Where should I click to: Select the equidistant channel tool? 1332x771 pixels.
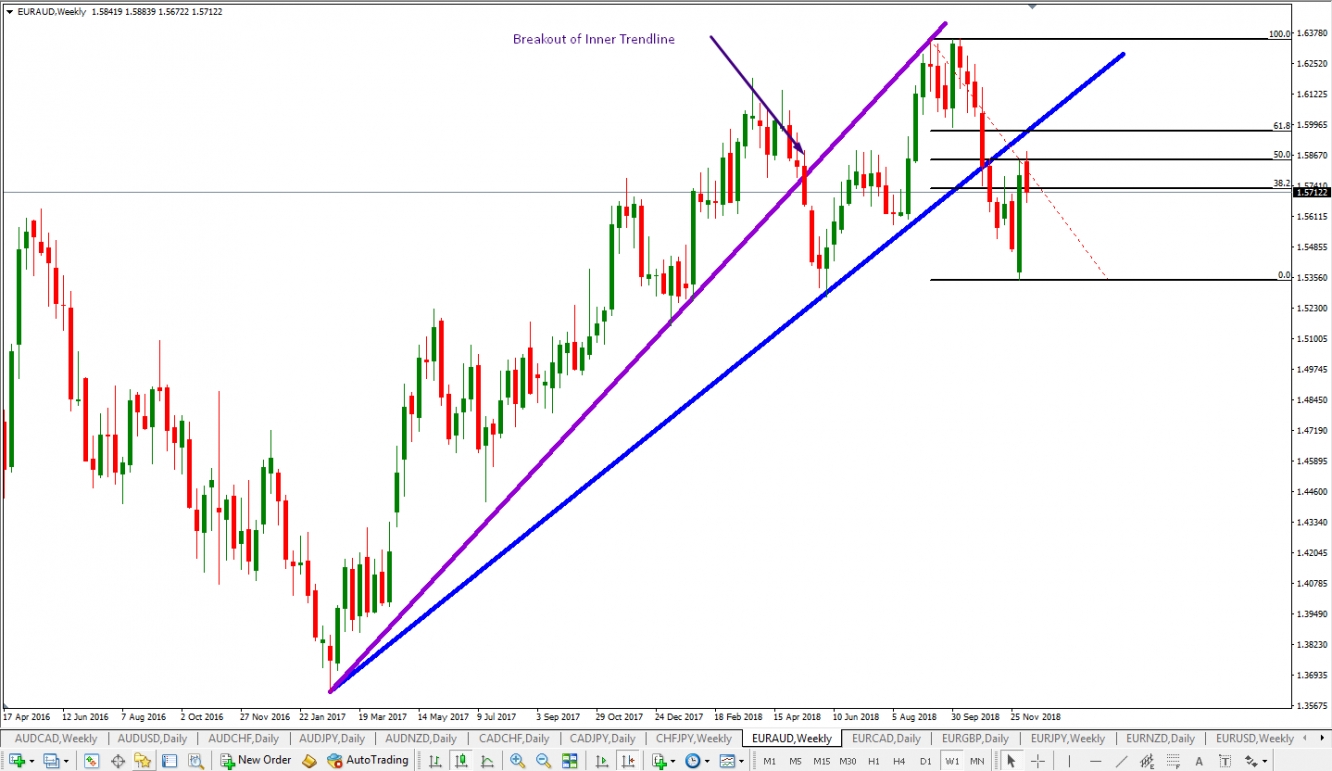(x=1147, y=761)
